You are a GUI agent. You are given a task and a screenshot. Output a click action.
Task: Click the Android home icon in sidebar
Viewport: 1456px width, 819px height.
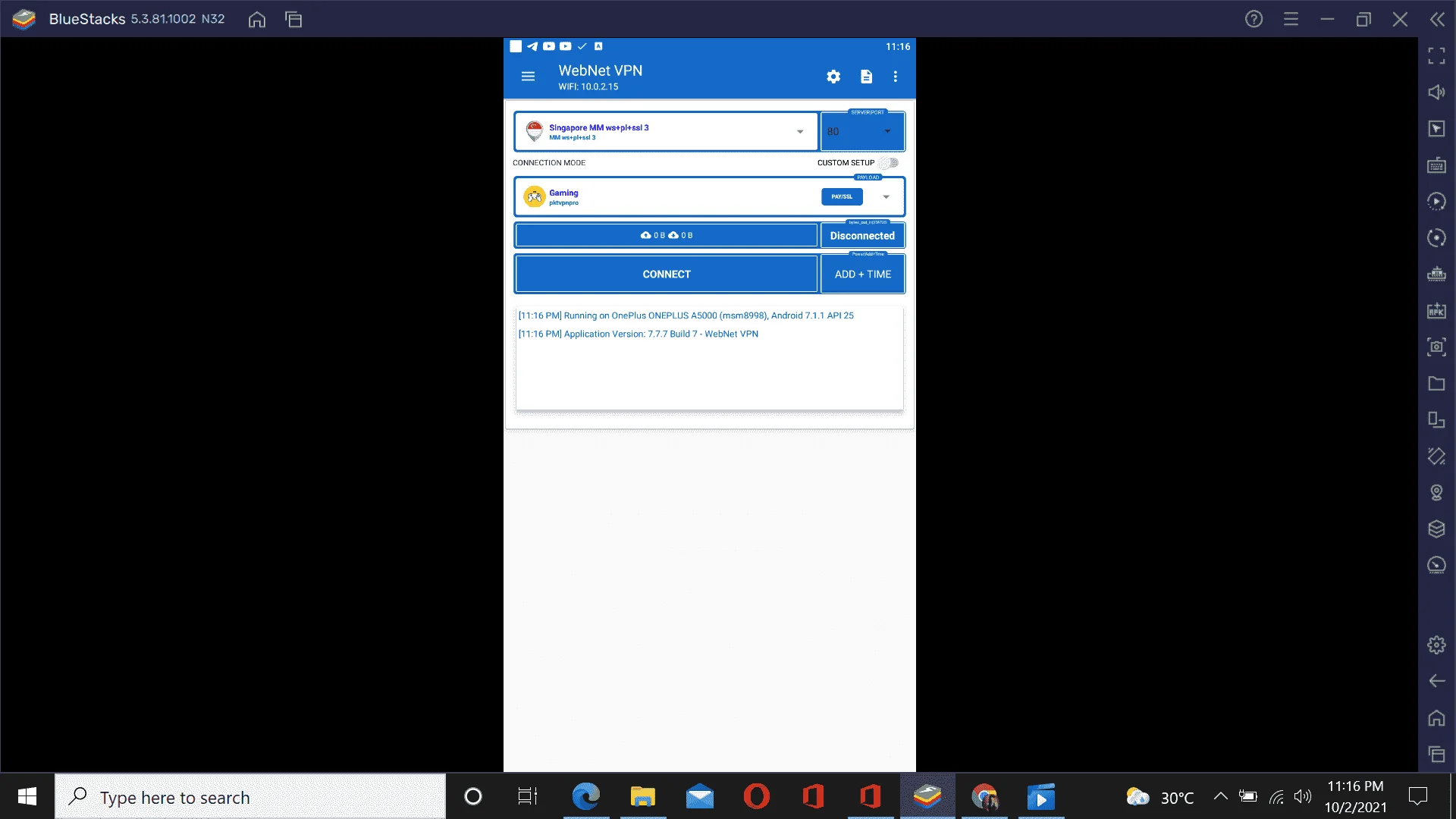1436,717
